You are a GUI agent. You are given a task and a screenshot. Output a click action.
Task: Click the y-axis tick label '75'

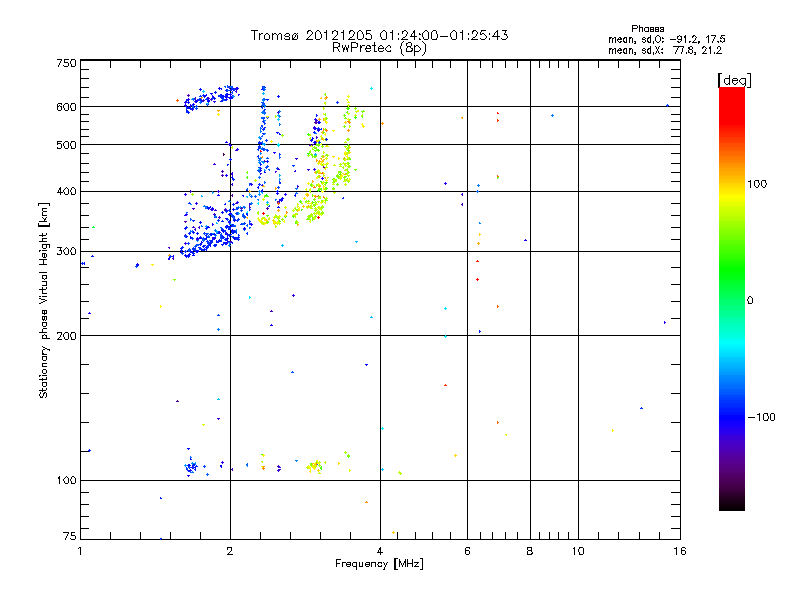pos(70,536)
